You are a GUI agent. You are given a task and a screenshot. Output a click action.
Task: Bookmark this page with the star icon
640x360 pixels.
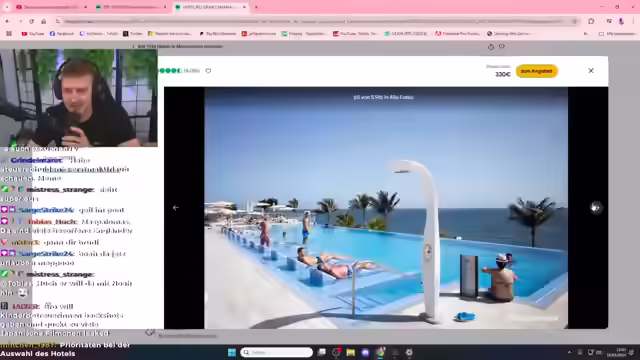[x=574, y=21]
